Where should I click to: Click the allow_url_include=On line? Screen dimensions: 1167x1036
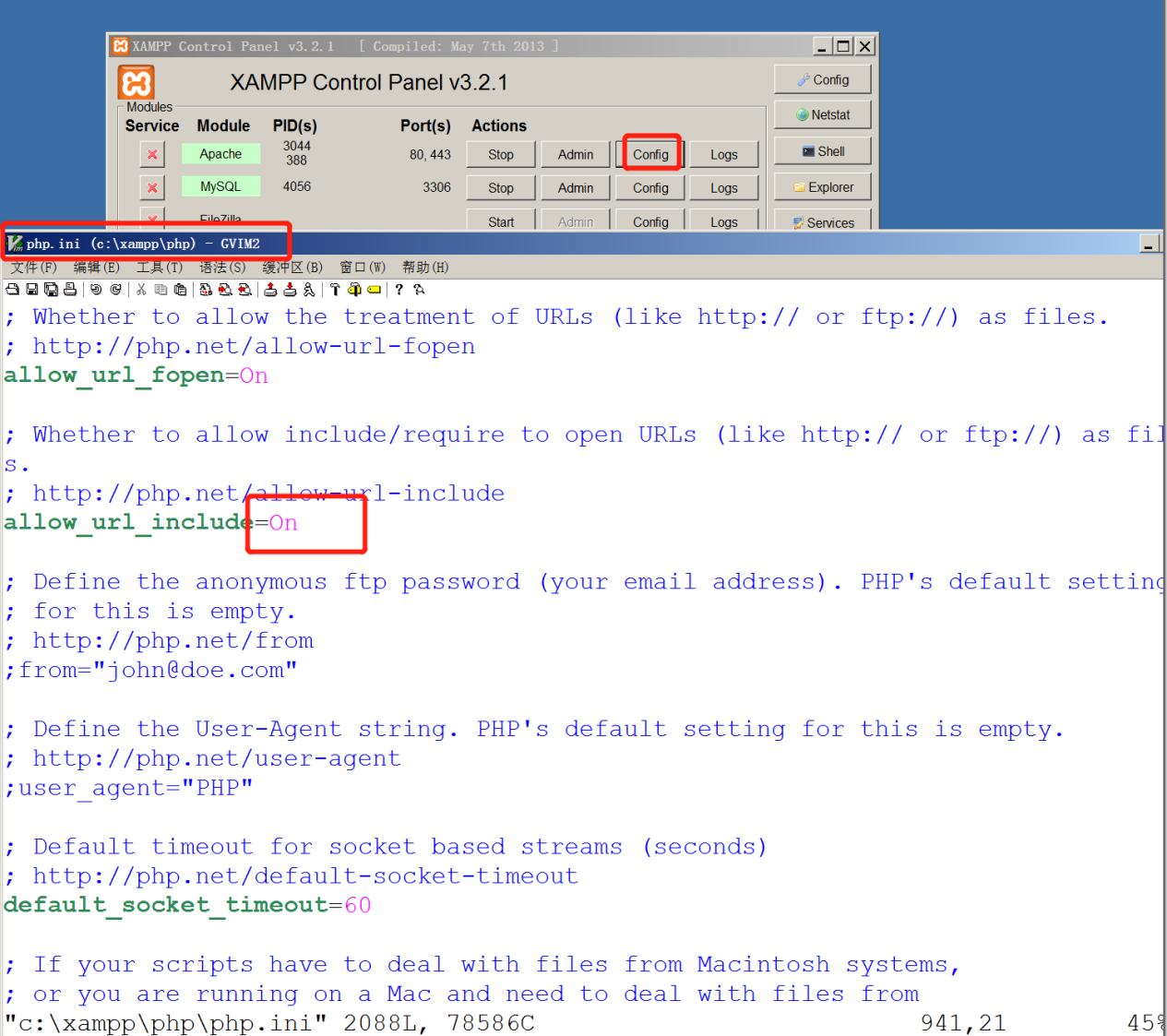151,523
